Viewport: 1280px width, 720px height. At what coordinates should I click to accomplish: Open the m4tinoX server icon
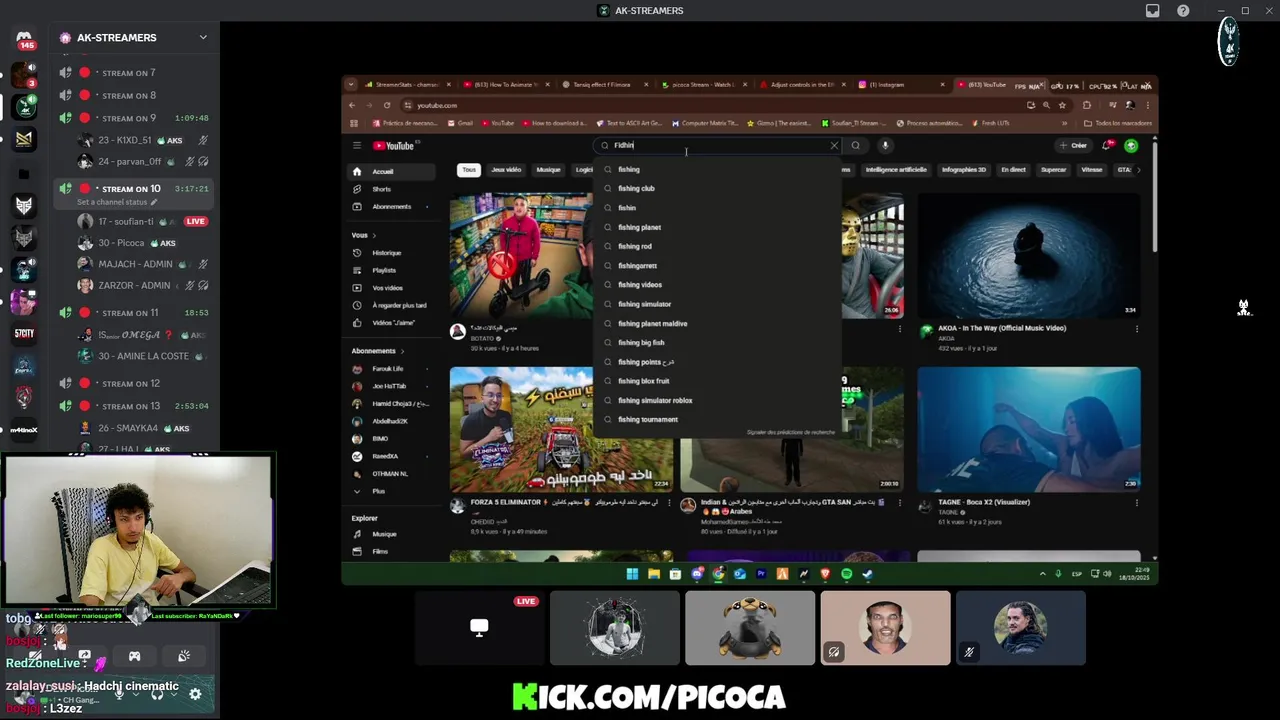24,430
